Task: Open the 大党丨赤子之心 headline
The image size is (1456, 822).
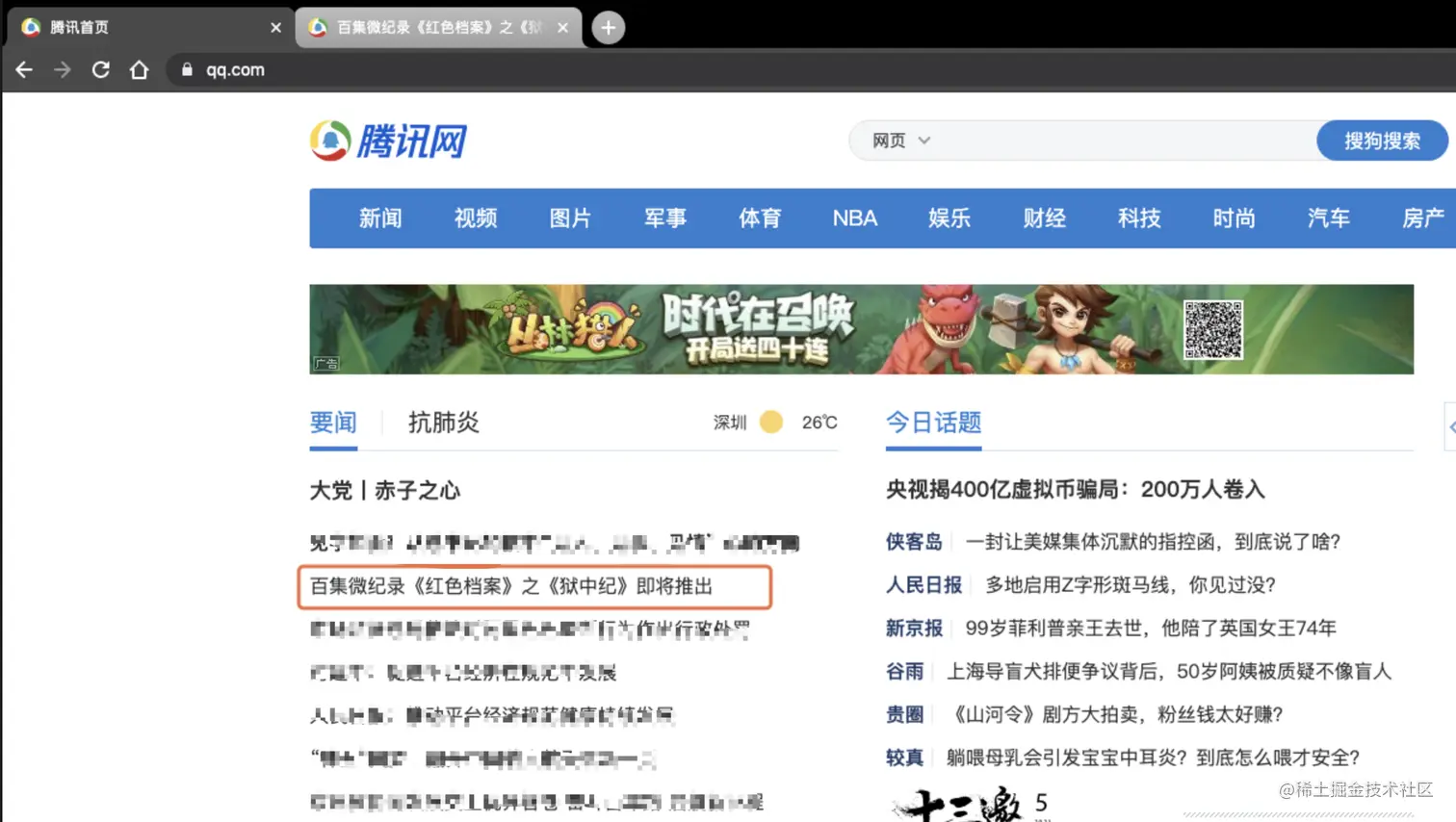Action: point(385,491)
